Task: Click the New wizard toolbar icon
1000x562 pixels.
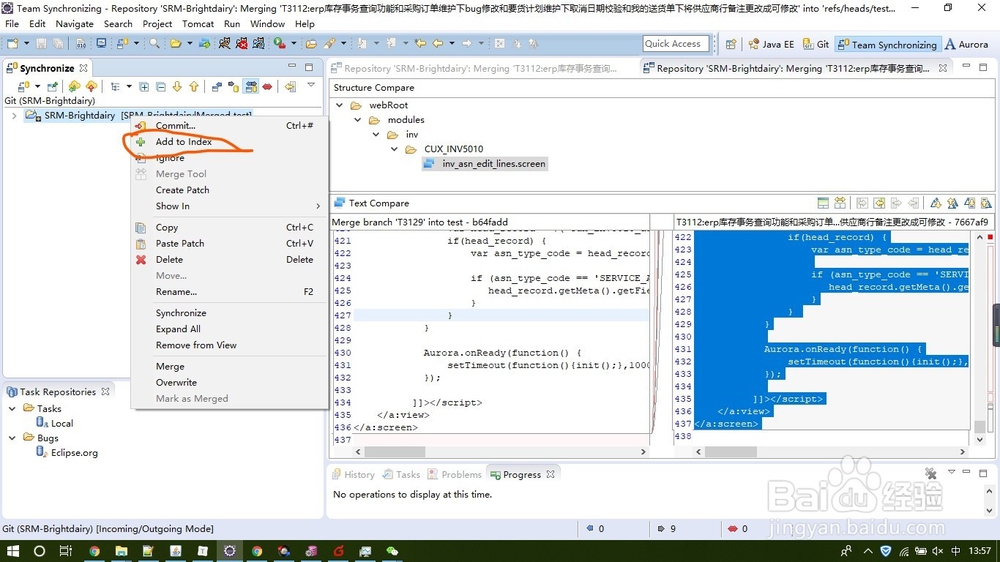Action: (12, 43)
